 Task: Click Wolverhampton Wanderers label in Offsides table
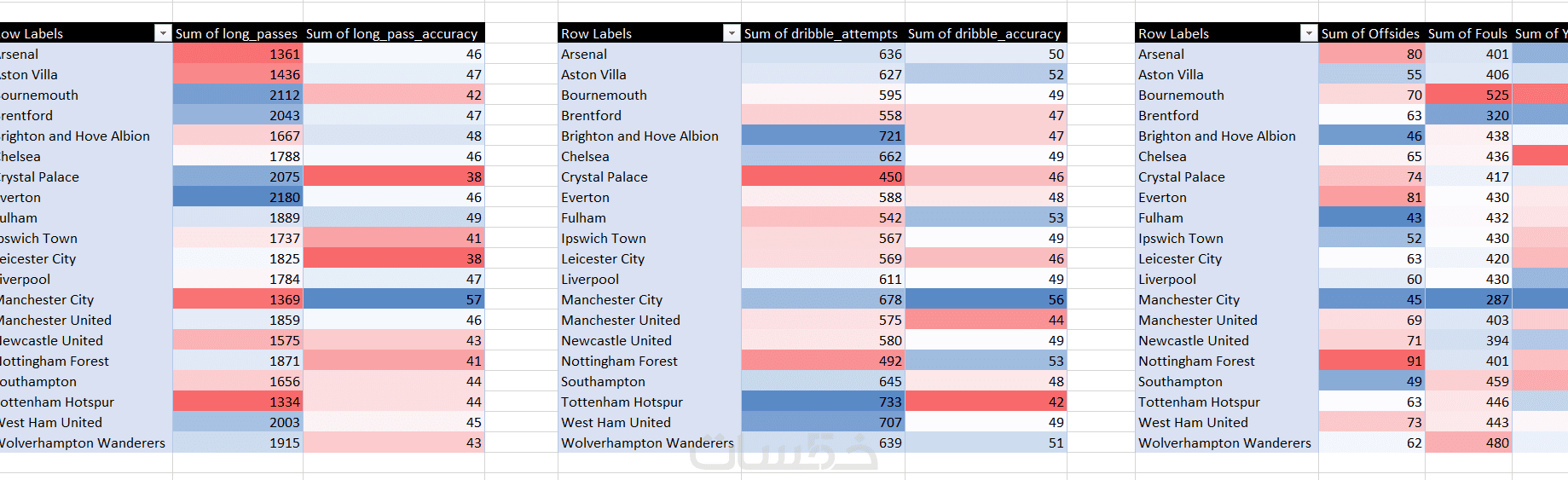pyautogui.click(x=1224, y=442)
